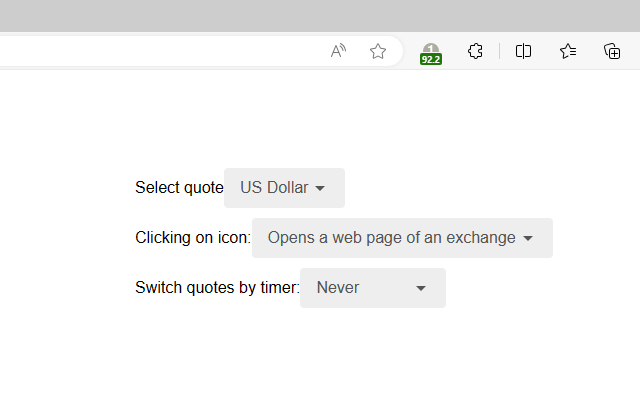Click the caret arrow beside Never
Viewport: 640px width, 400px height.
tap(421, 288)
